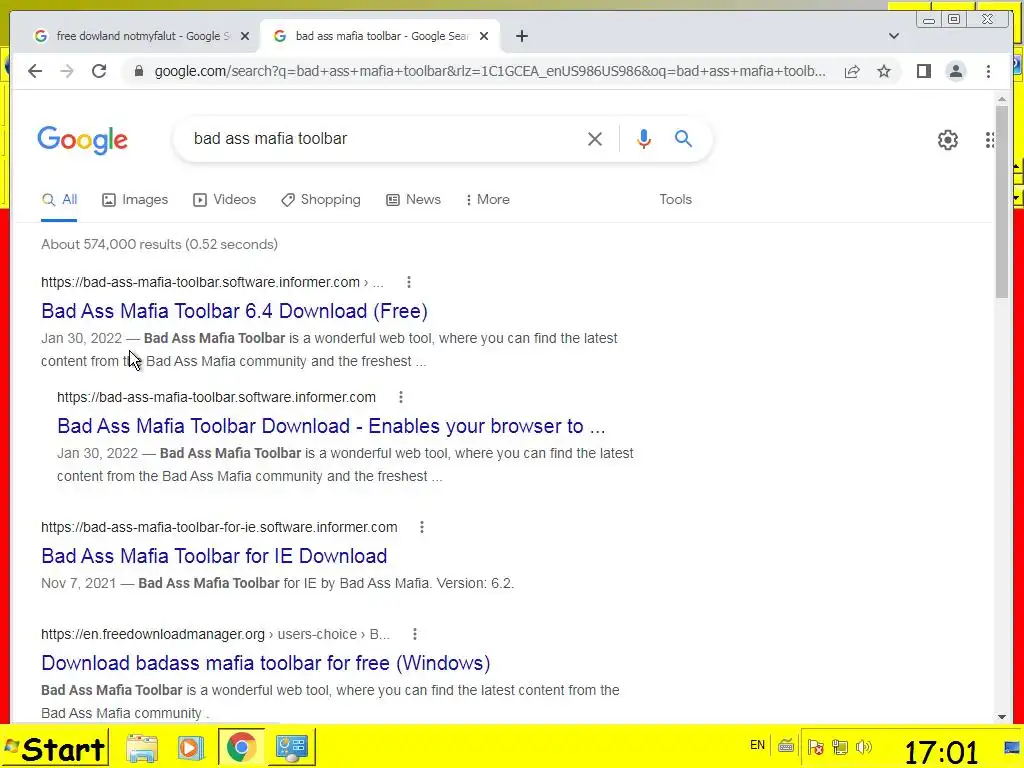
Task: Launch media player from taskbar
Action: point(191,747)
